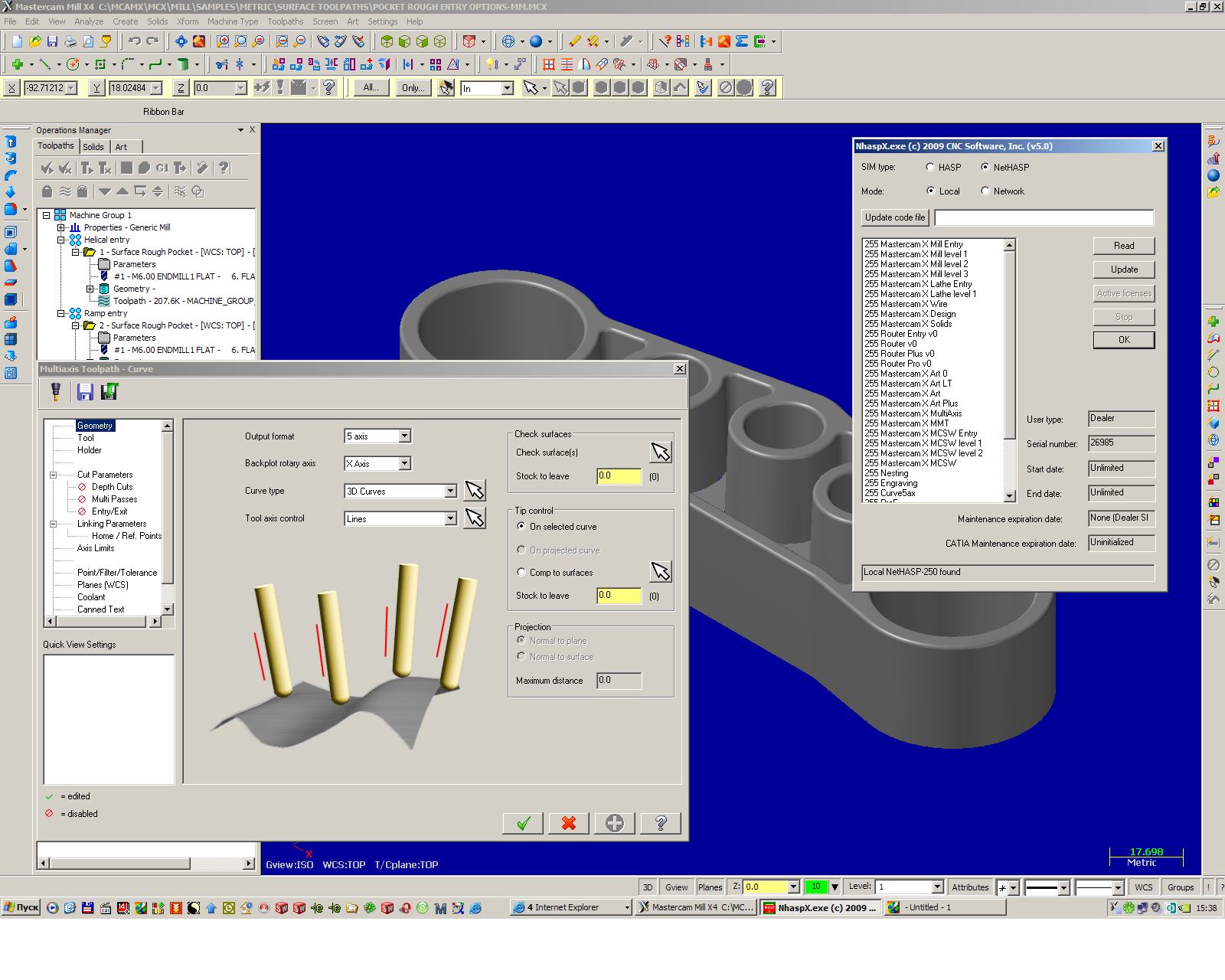Viewport: 1225px width, 980px height.
Task: Open the Output format dropdown
Action: point(405,436)
